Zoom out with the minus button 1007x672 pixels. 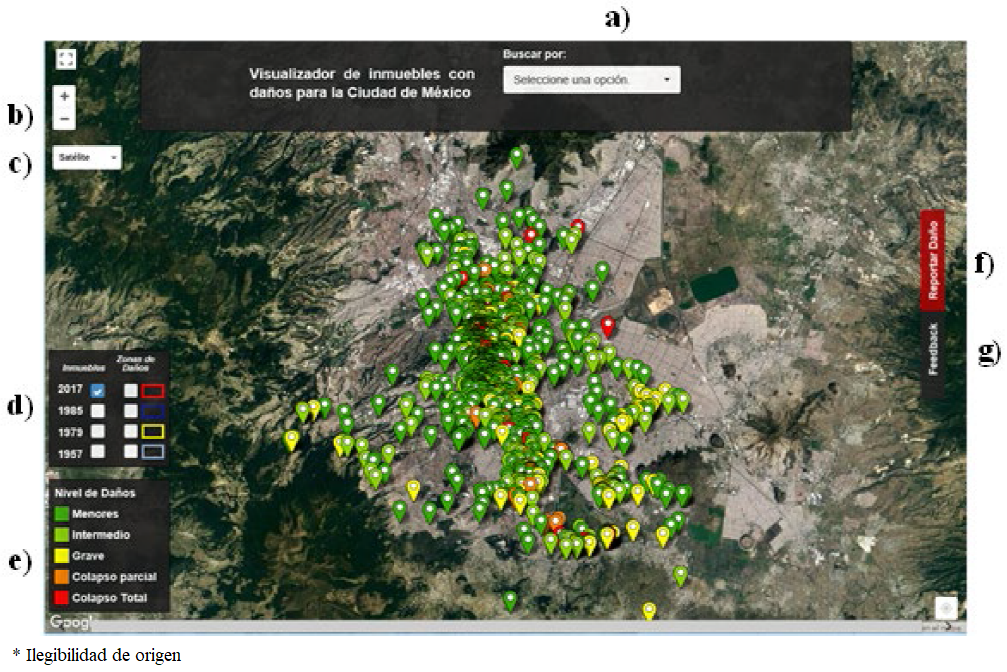pyautogui.click(x=65, y=119)
